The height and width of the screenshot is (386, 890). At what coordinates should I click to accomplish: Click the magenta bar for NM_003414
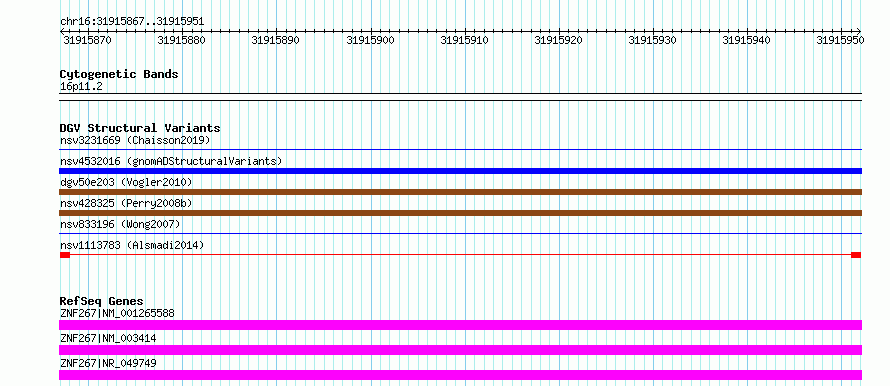[460, 350]
